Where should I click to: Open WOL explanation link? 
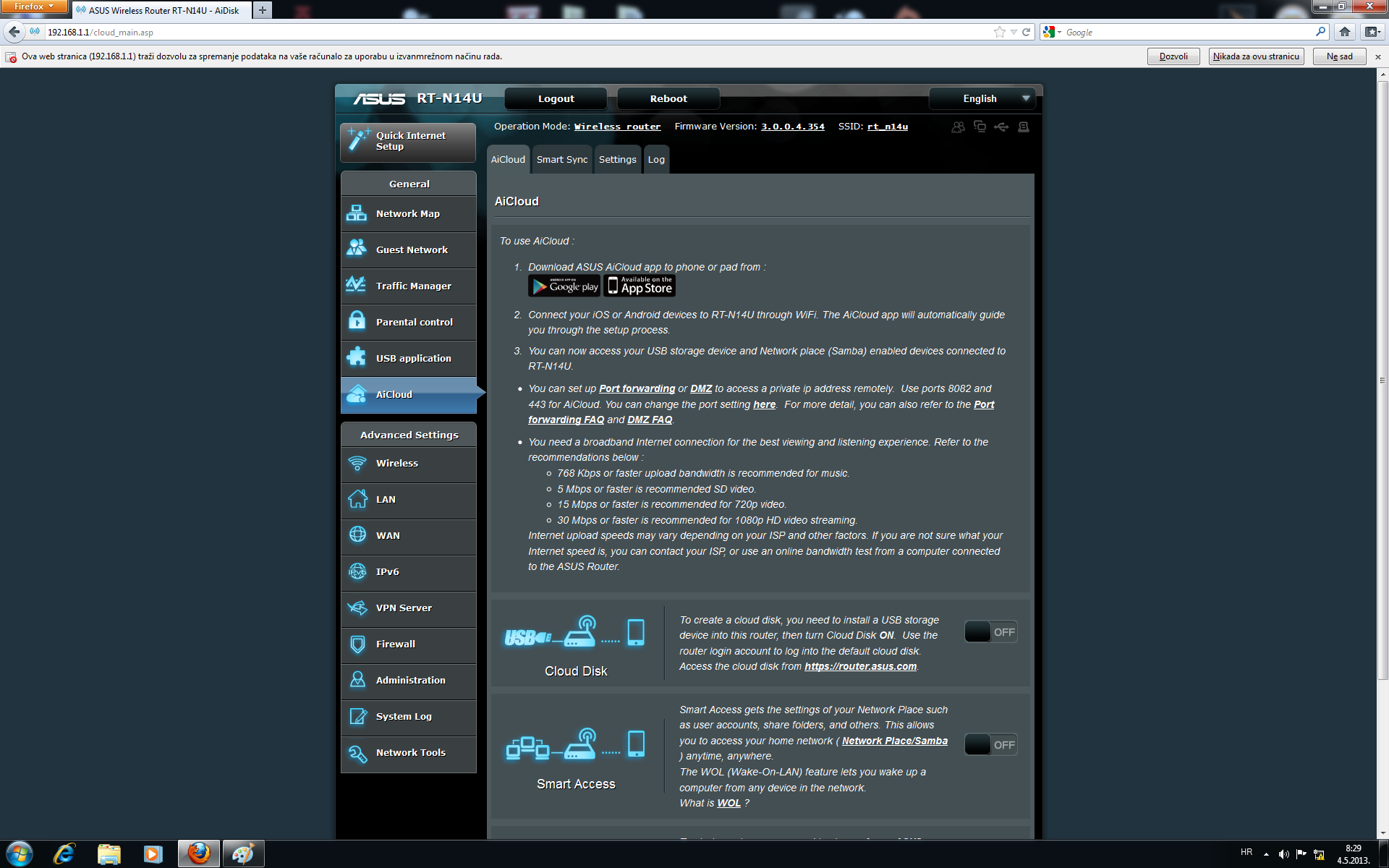(x=729, y=804)
